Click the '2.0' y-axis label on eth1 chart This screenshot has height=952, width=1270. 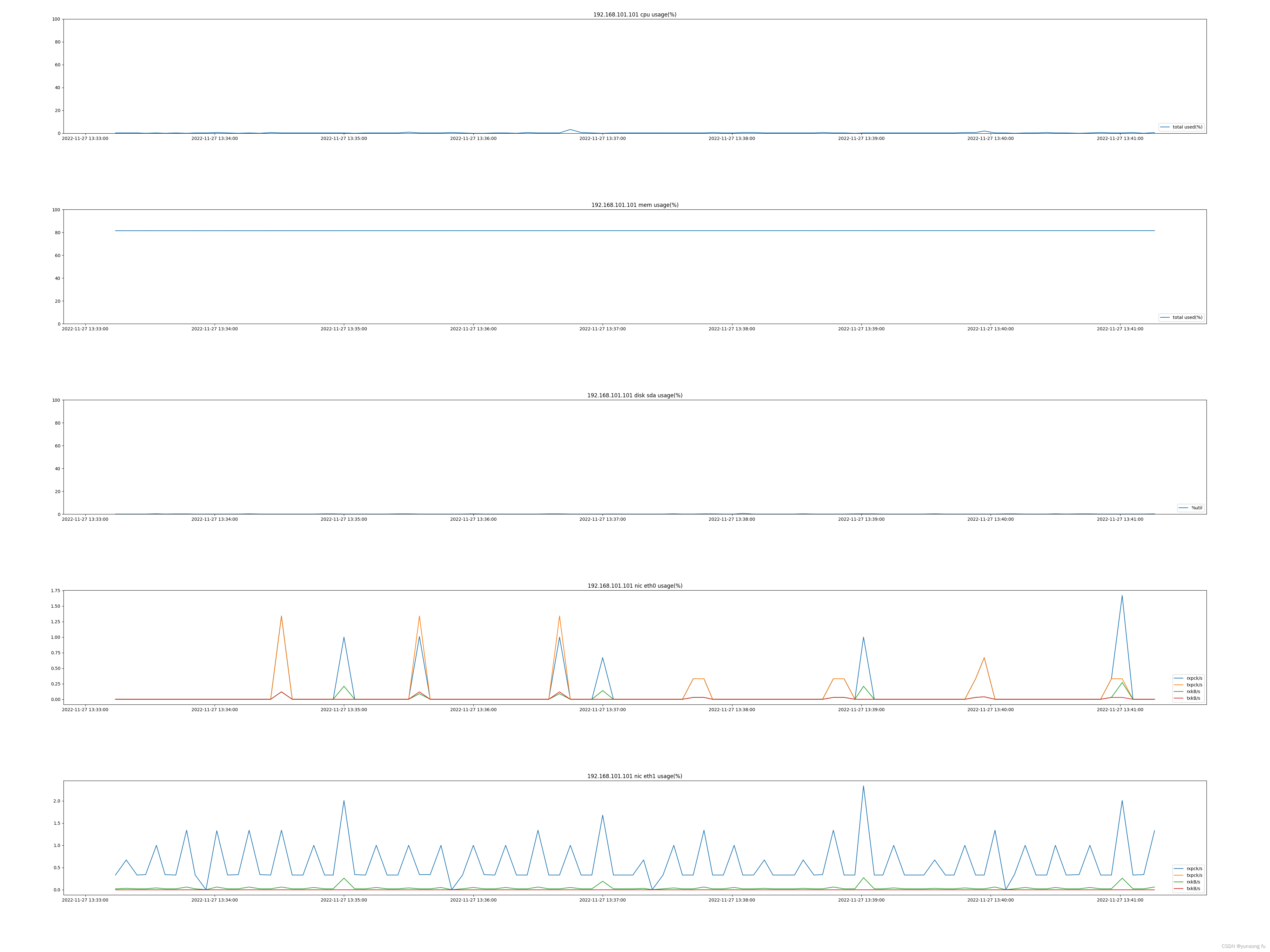pos(57,802)
